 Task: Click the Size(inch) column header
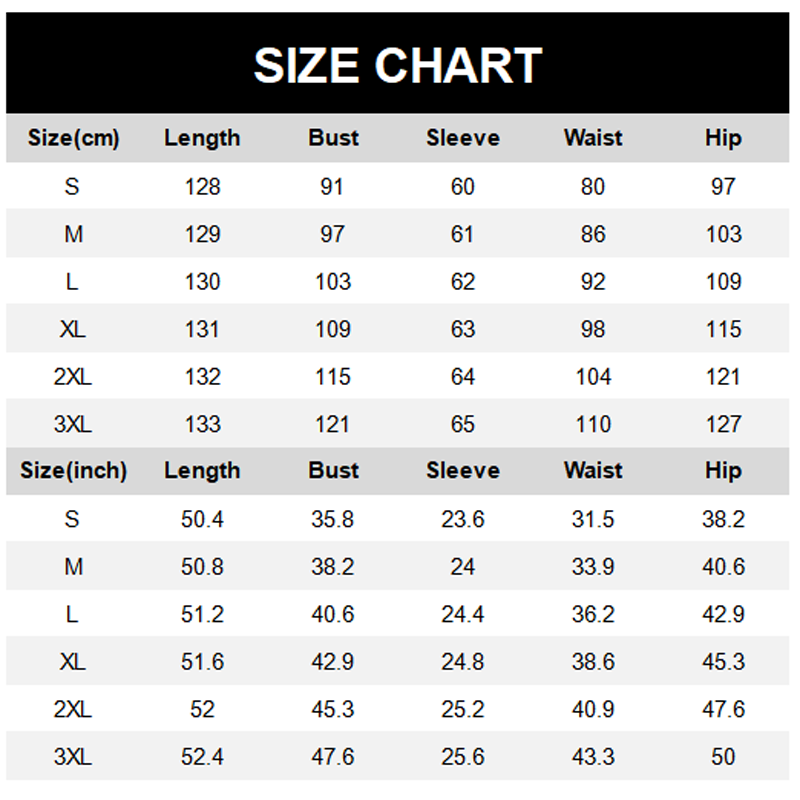[x=73, y=471]
